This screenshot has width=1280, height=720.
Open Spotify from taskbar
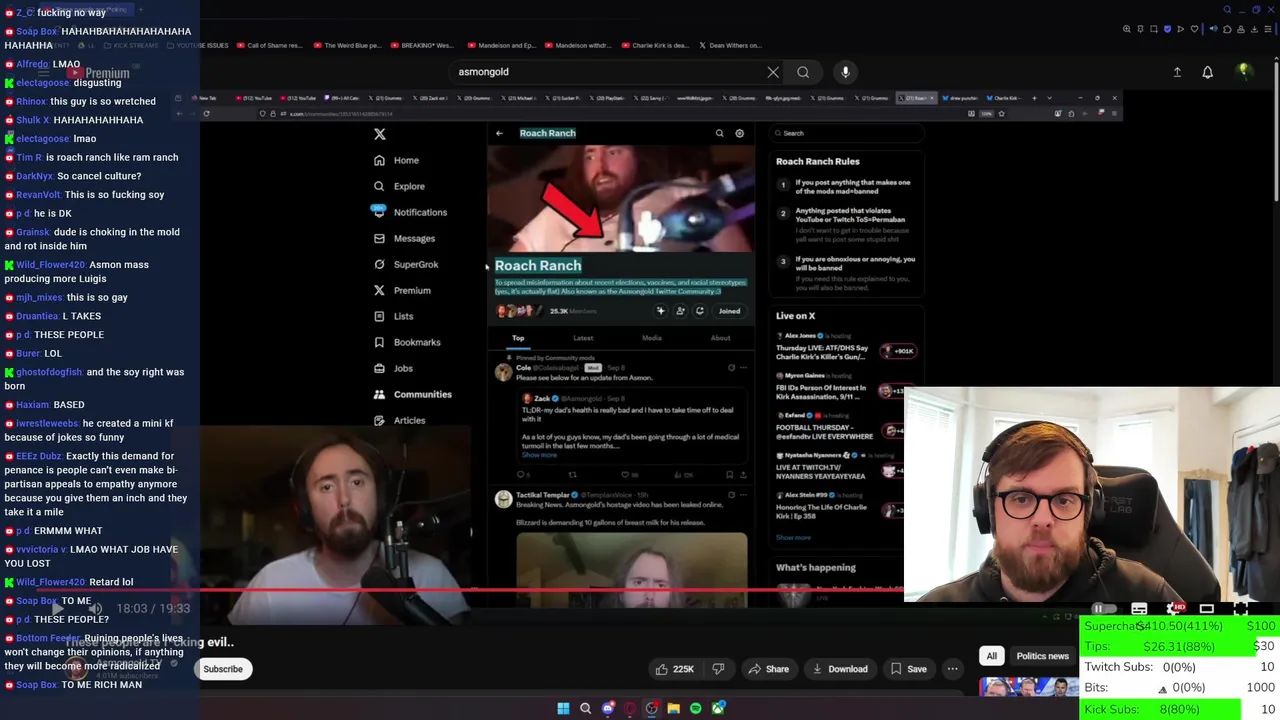point(696,708)
